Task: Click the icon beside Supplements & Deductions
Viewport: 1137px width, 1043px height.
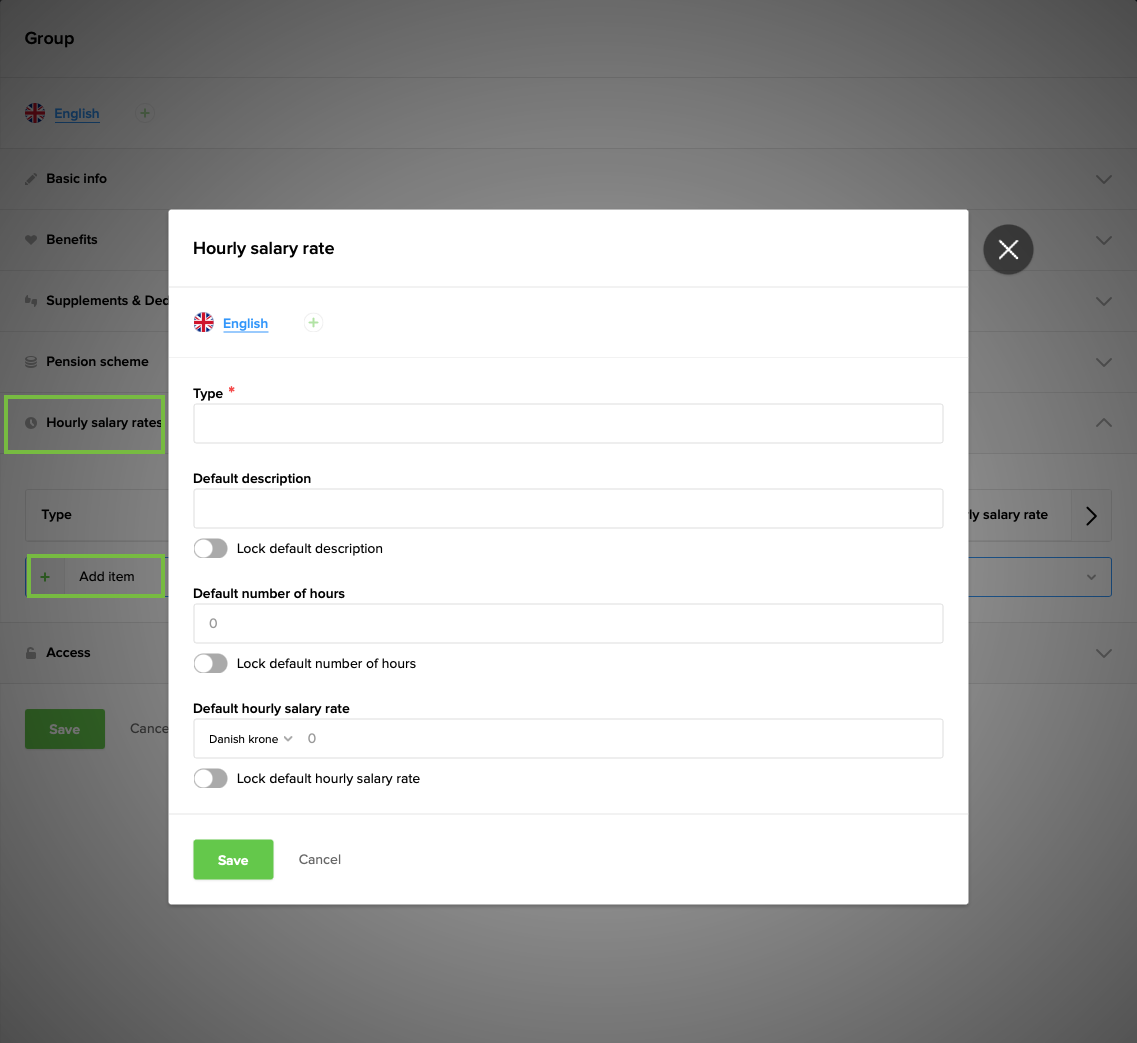Action: pos(33,300)
